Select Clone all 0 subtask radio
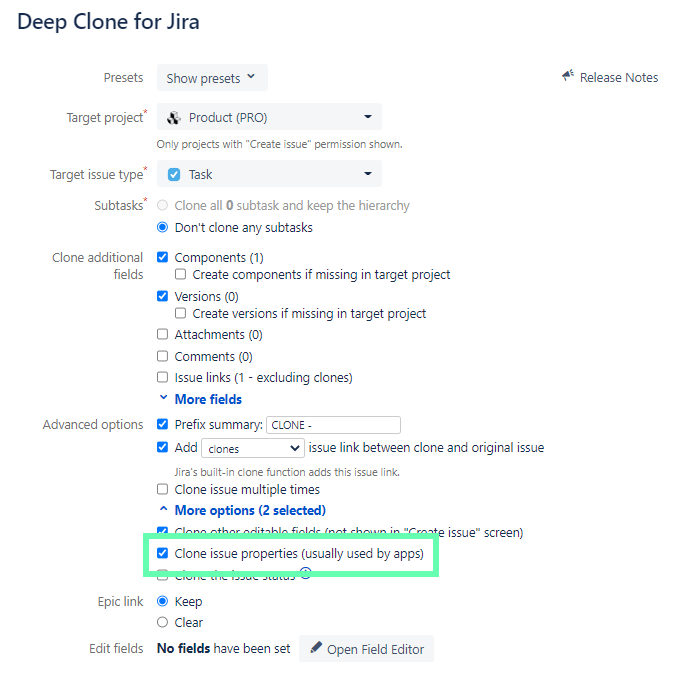This screenshot has height=674, width=674. point(162,205)
